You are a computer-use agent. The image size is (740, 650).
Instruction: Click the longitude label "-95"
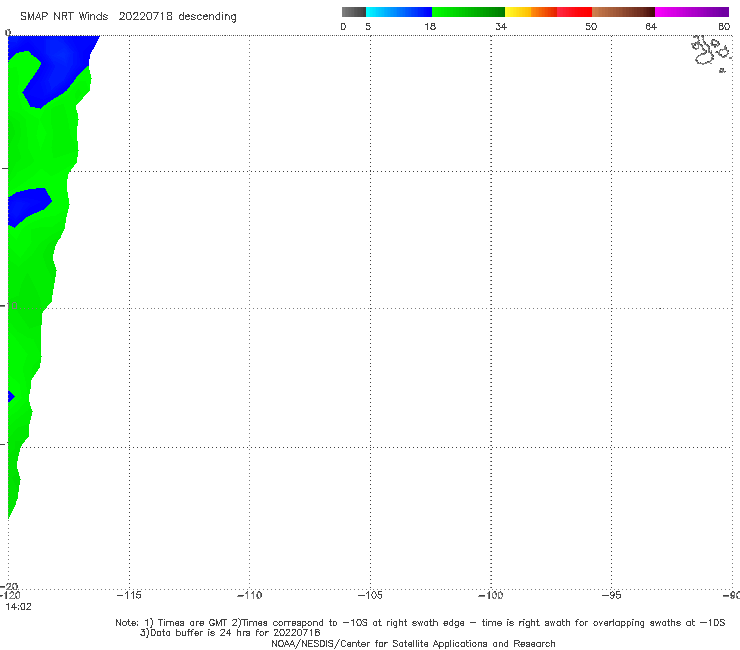coord(611,595)
